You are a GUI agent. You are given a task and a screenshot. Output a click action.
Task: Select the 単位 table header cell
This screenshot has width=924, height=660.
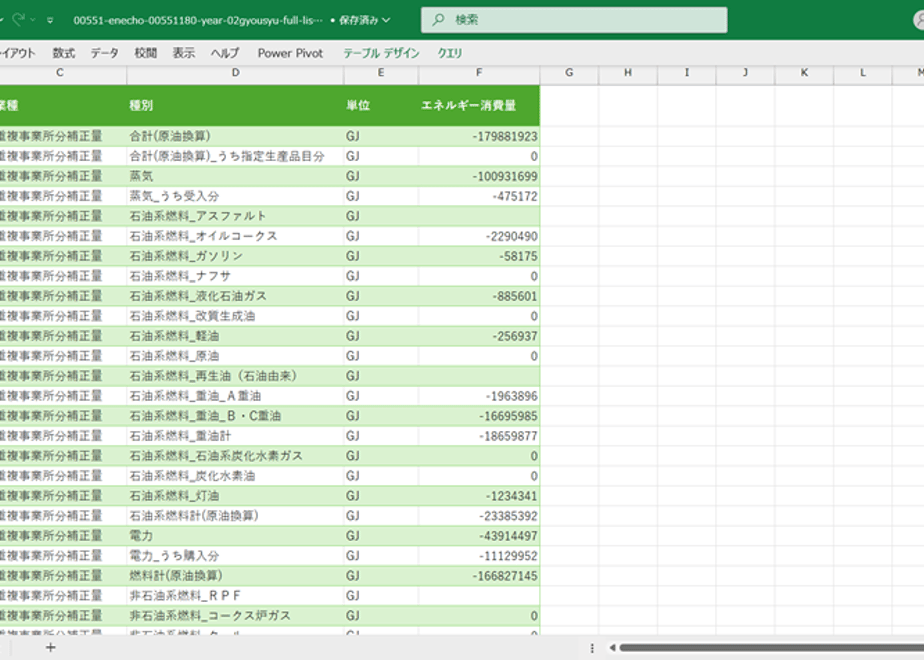click(381, 105)
